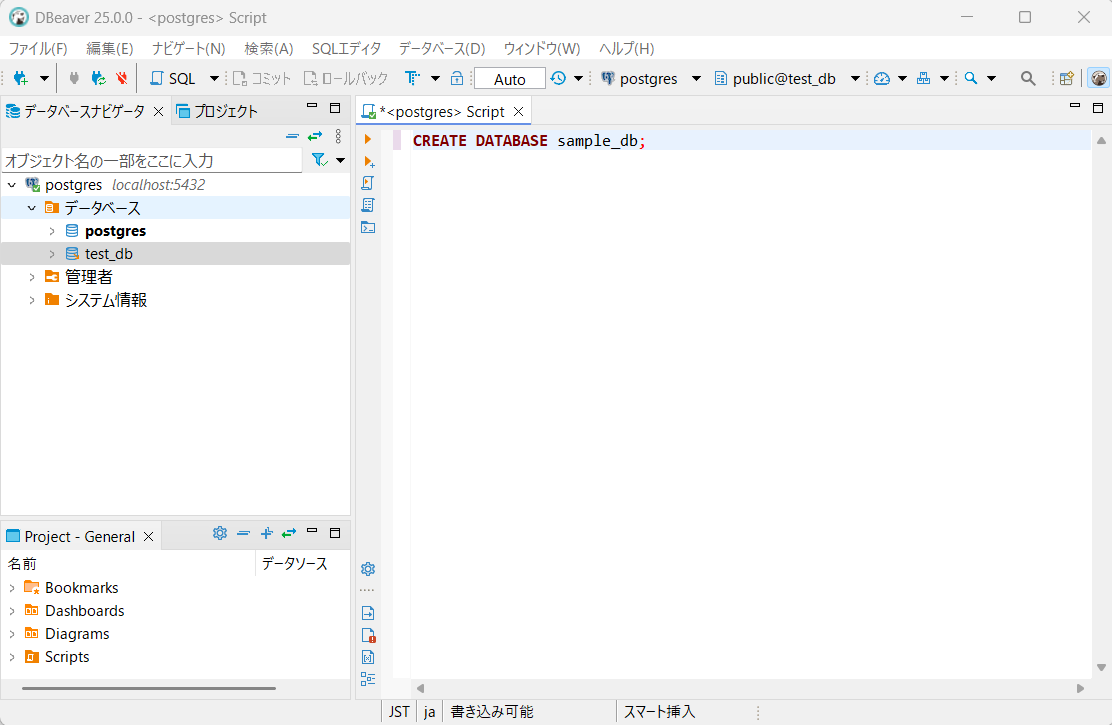The width and height of the screenshot is (1112, 725).
Task: Toggle link with editor in Project panel
Action: (289, 534)
